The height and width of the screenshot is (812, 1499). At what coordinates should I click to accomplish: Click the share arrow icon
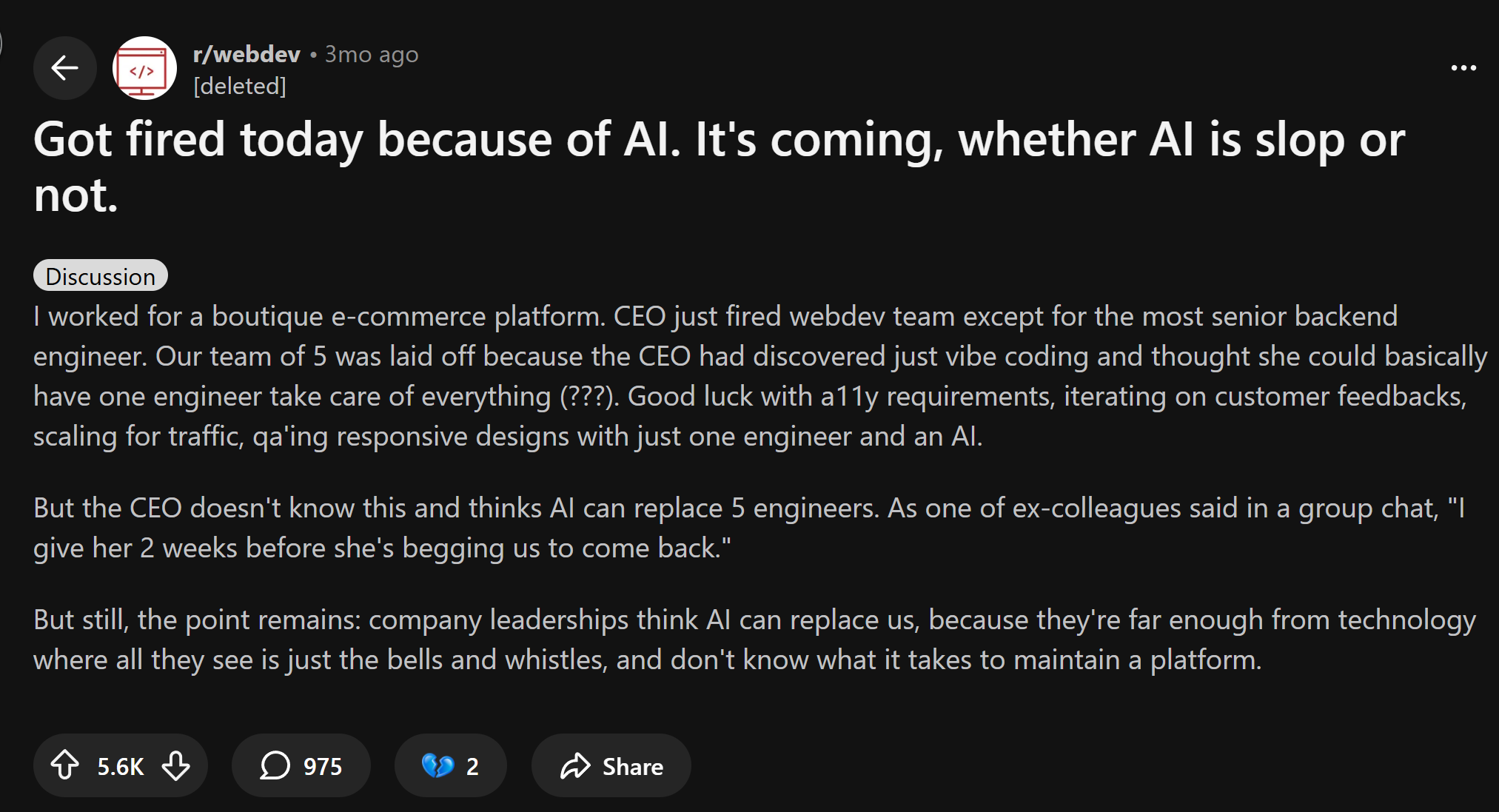[575, 765]
